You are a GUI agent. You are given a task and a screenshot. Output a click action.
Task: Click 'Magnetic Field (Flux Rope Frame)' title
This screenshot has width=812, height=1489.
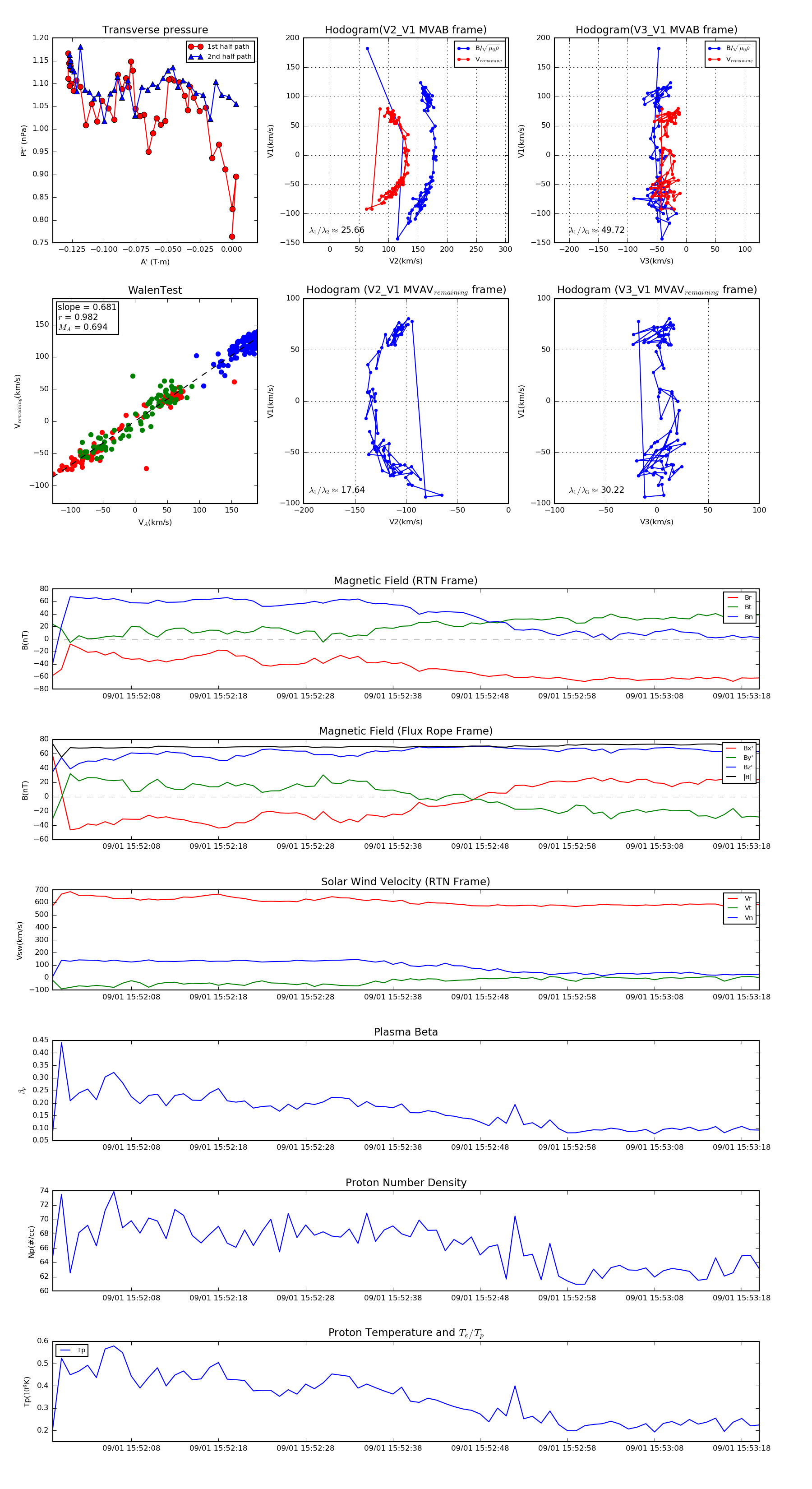(406, 731)
